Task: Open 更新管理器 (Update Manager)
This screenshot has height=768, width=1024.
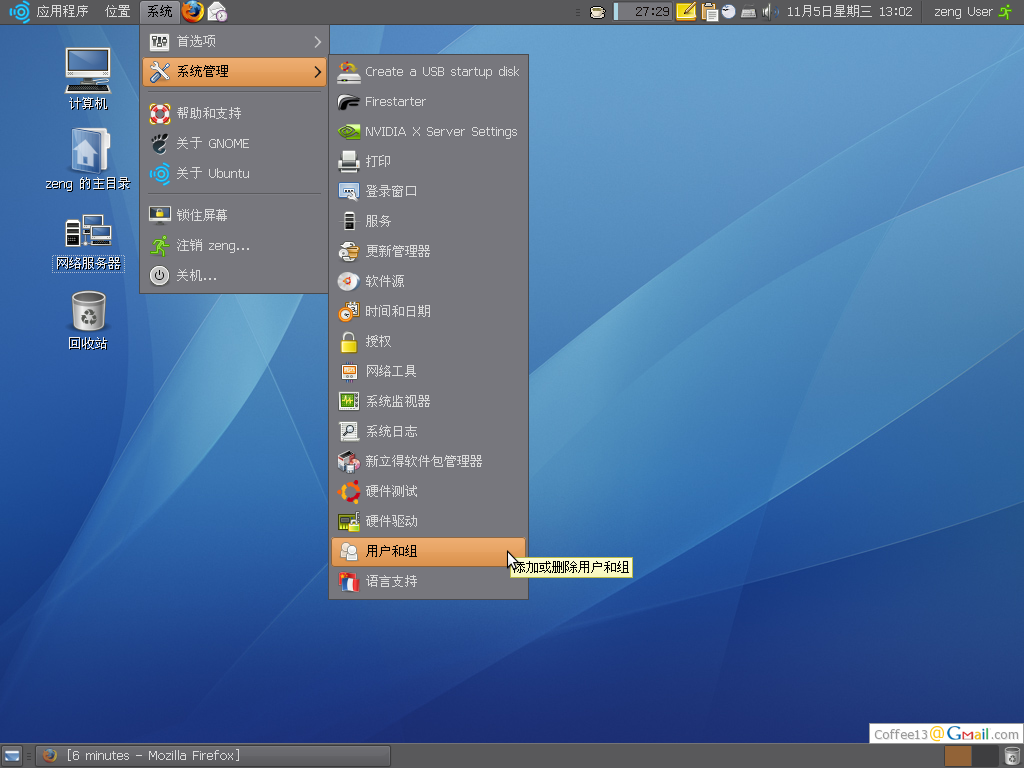Action: coord(428,251)
